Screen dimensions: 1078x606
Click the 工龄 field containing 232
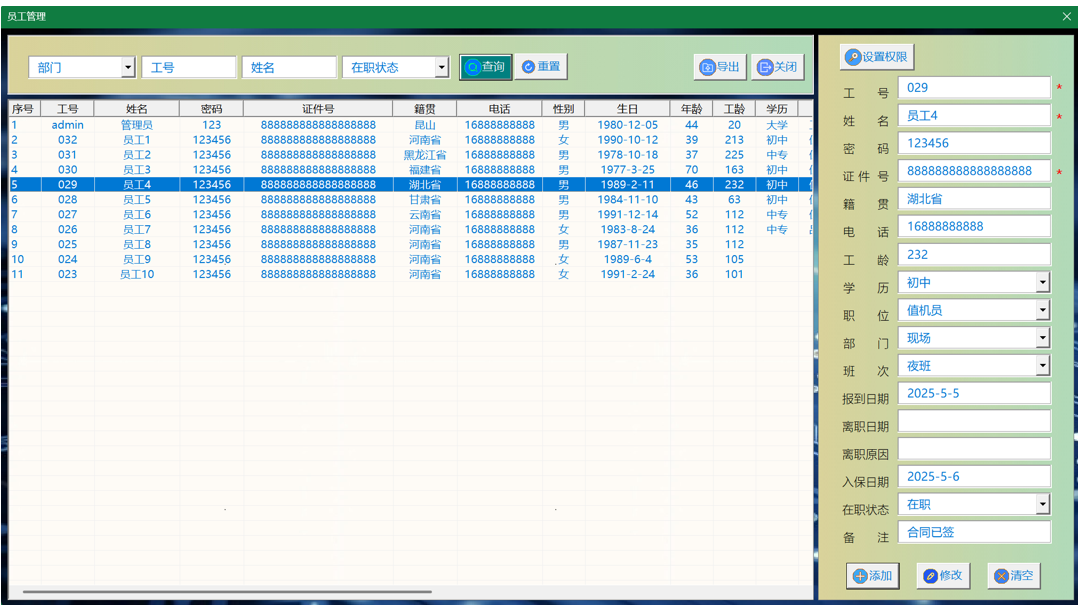click(x=974, y=255)
